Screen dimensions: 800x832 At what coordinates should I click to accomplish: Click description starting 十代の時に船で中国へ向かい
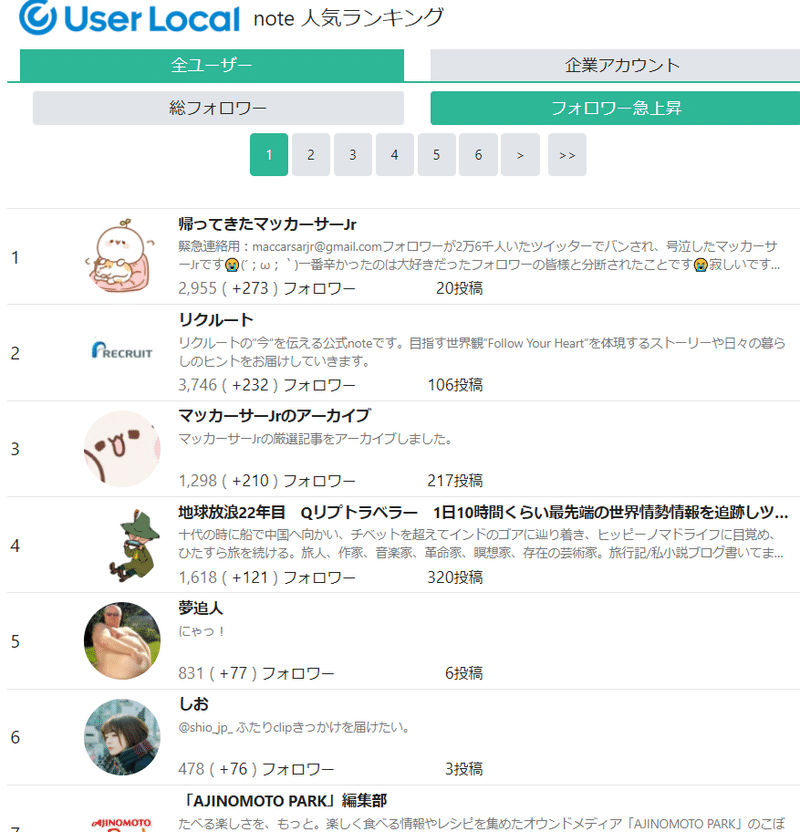click(x=481, y=544)
